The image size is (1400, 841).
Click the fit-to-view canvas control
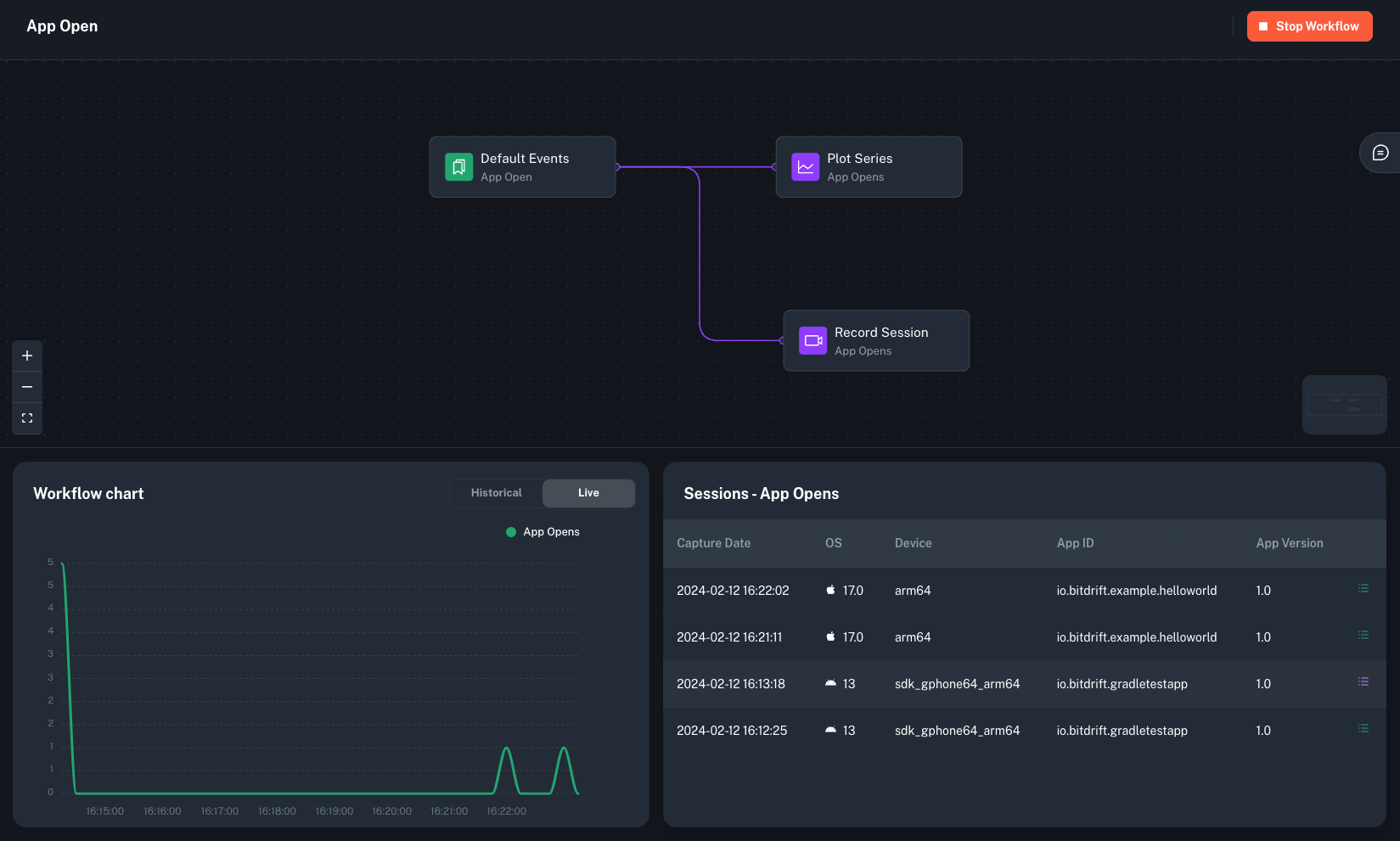(26, 418)
